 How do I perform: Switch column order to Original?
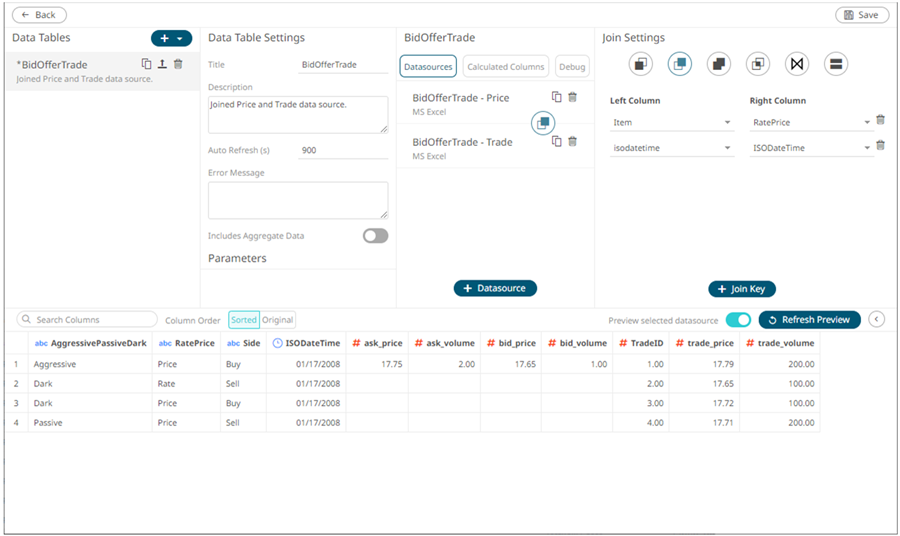(x=278, y=320)
